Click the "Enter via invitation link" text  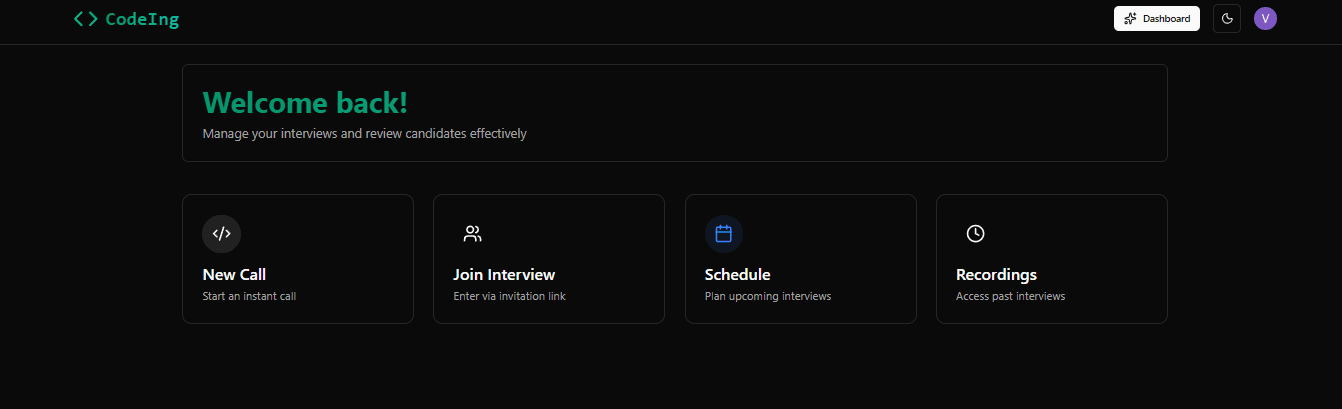509,296
